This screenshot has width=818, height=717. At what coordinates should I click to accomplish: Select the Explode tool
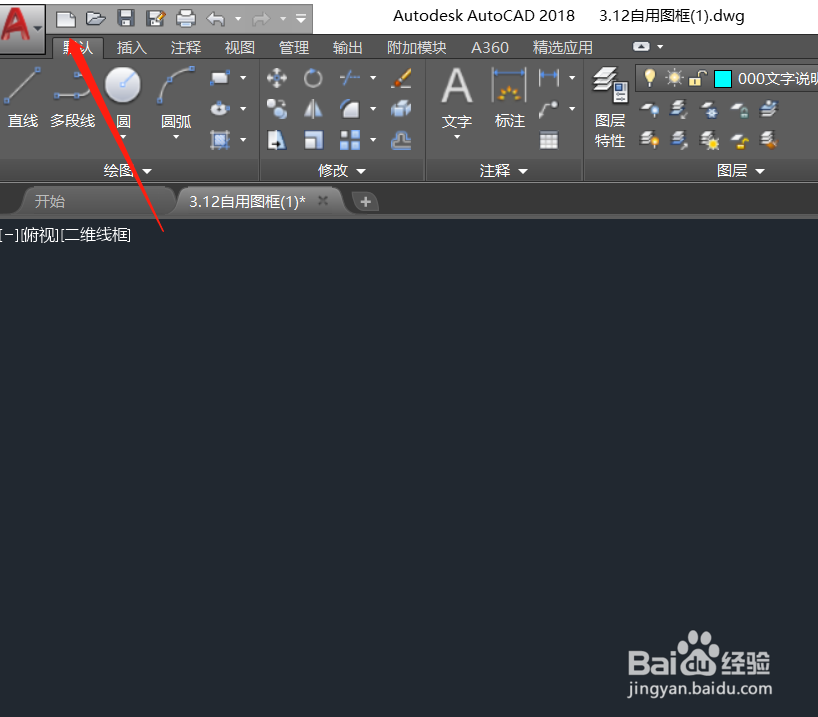click(x=401, y=109)
